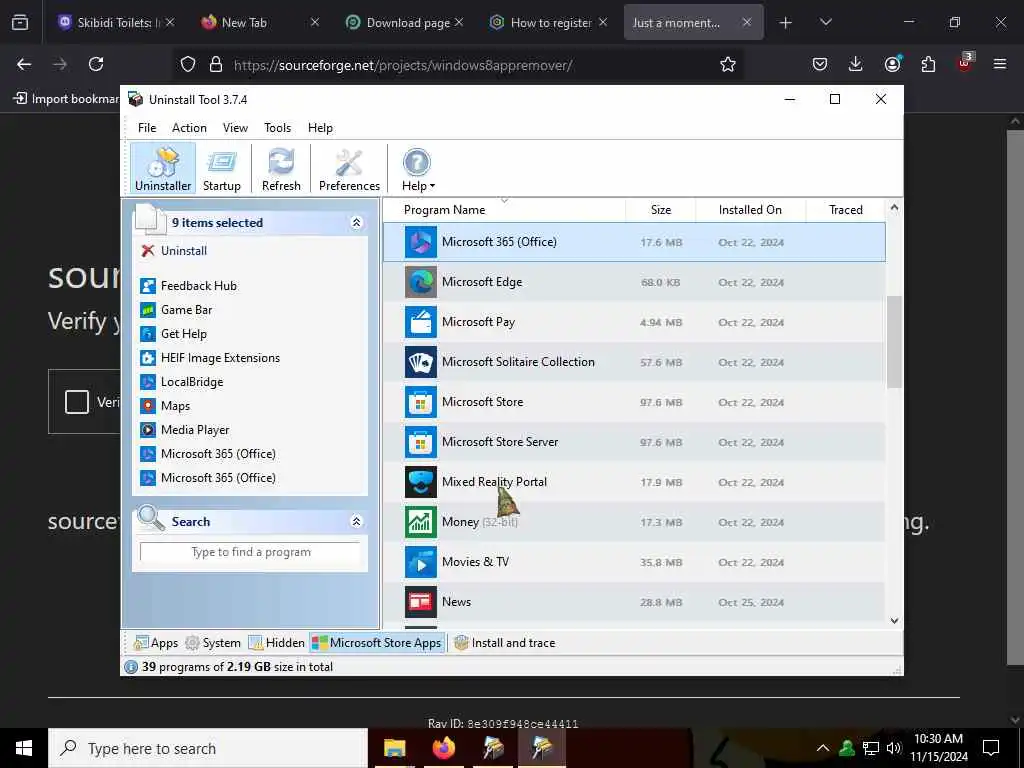
Task: Click the taskbar volume icon
Action: pyautogui.click(x=893, y=748)
